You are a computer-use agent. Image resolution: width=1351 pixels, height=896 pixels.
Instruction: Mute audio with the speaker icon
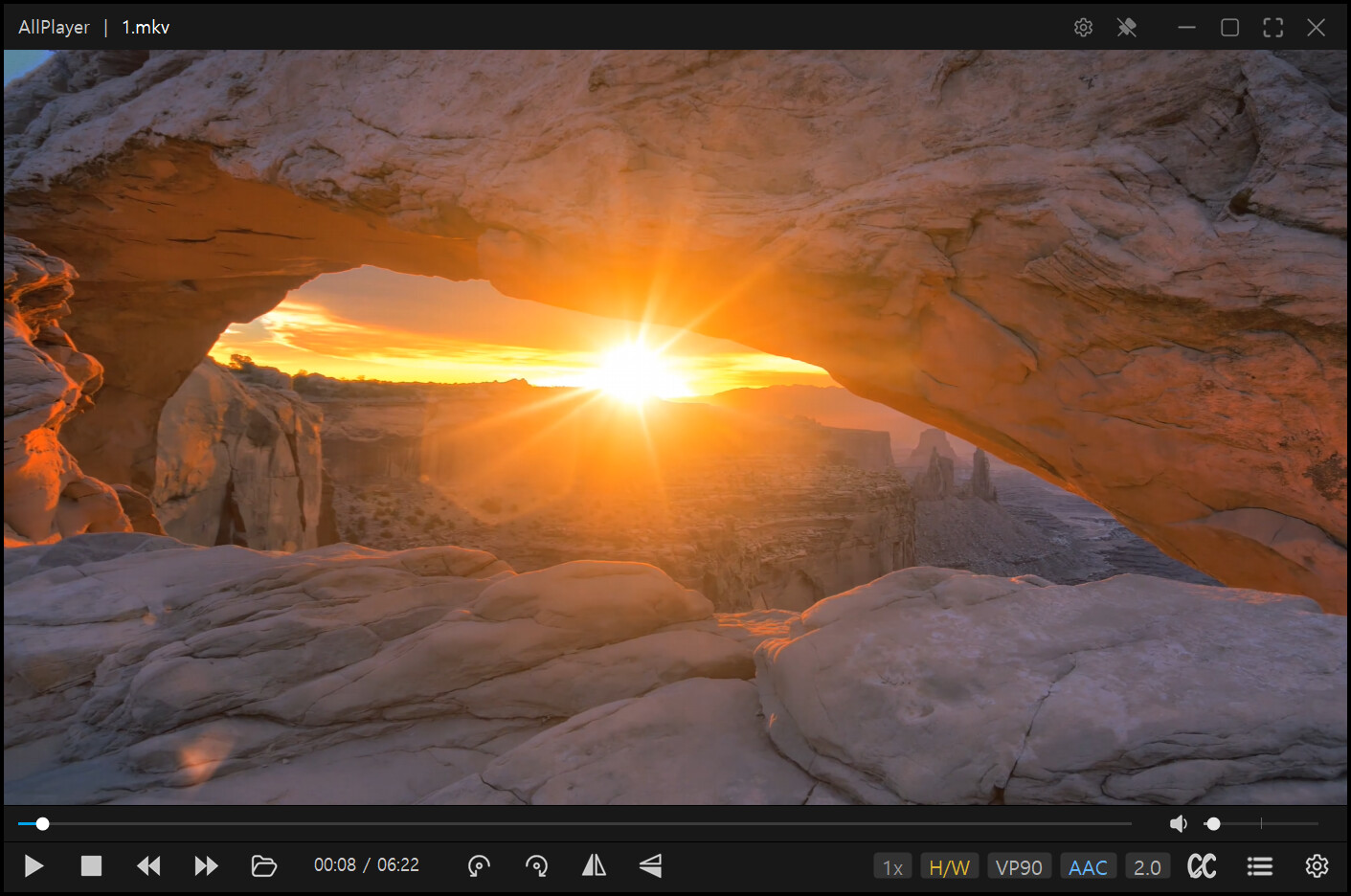(x=1179, y=823)
